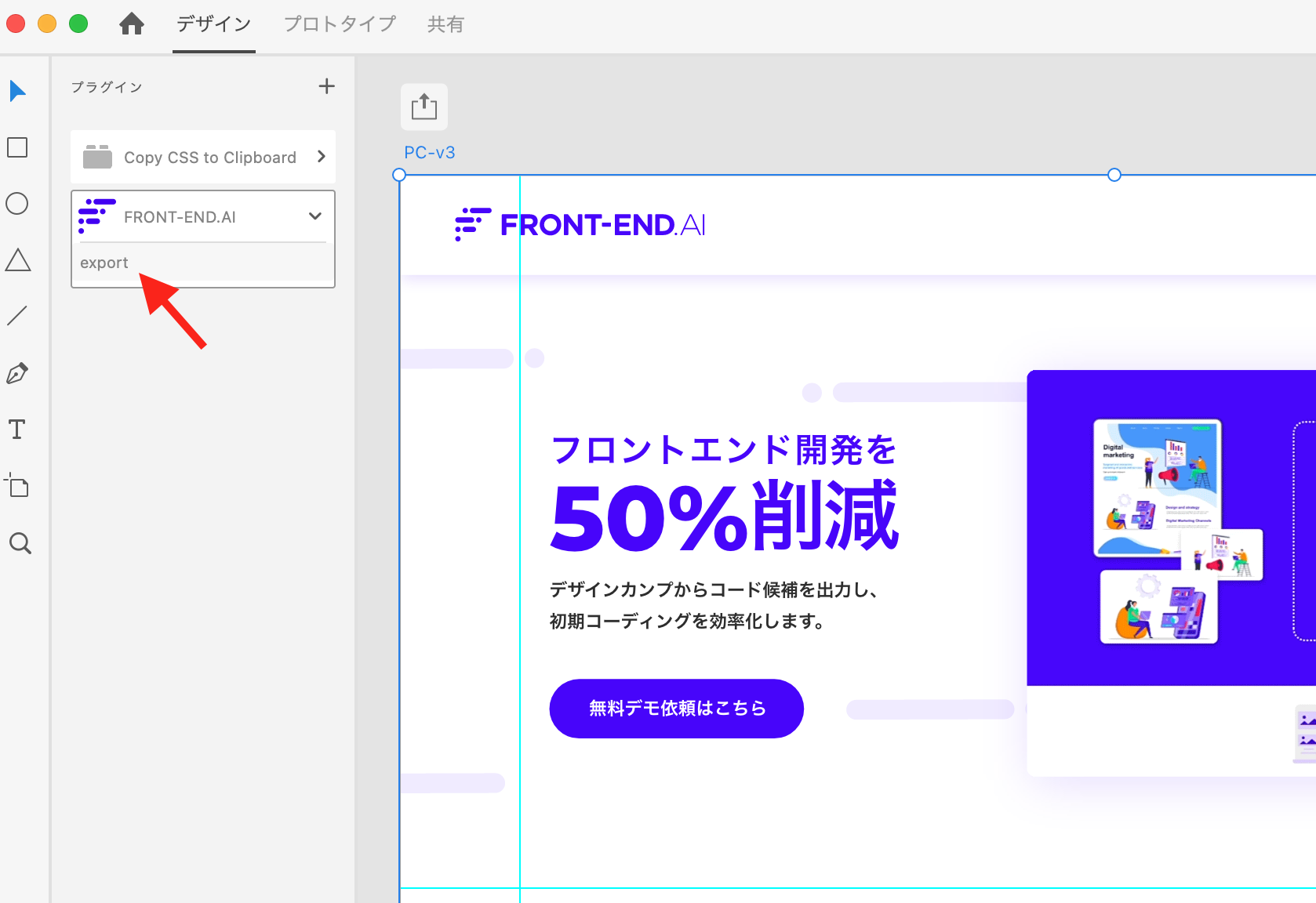The width and height of the screenshot is (1316, 903).
Task: Select the Line tool
Action: pyautogui.click(x=17, y=316)
